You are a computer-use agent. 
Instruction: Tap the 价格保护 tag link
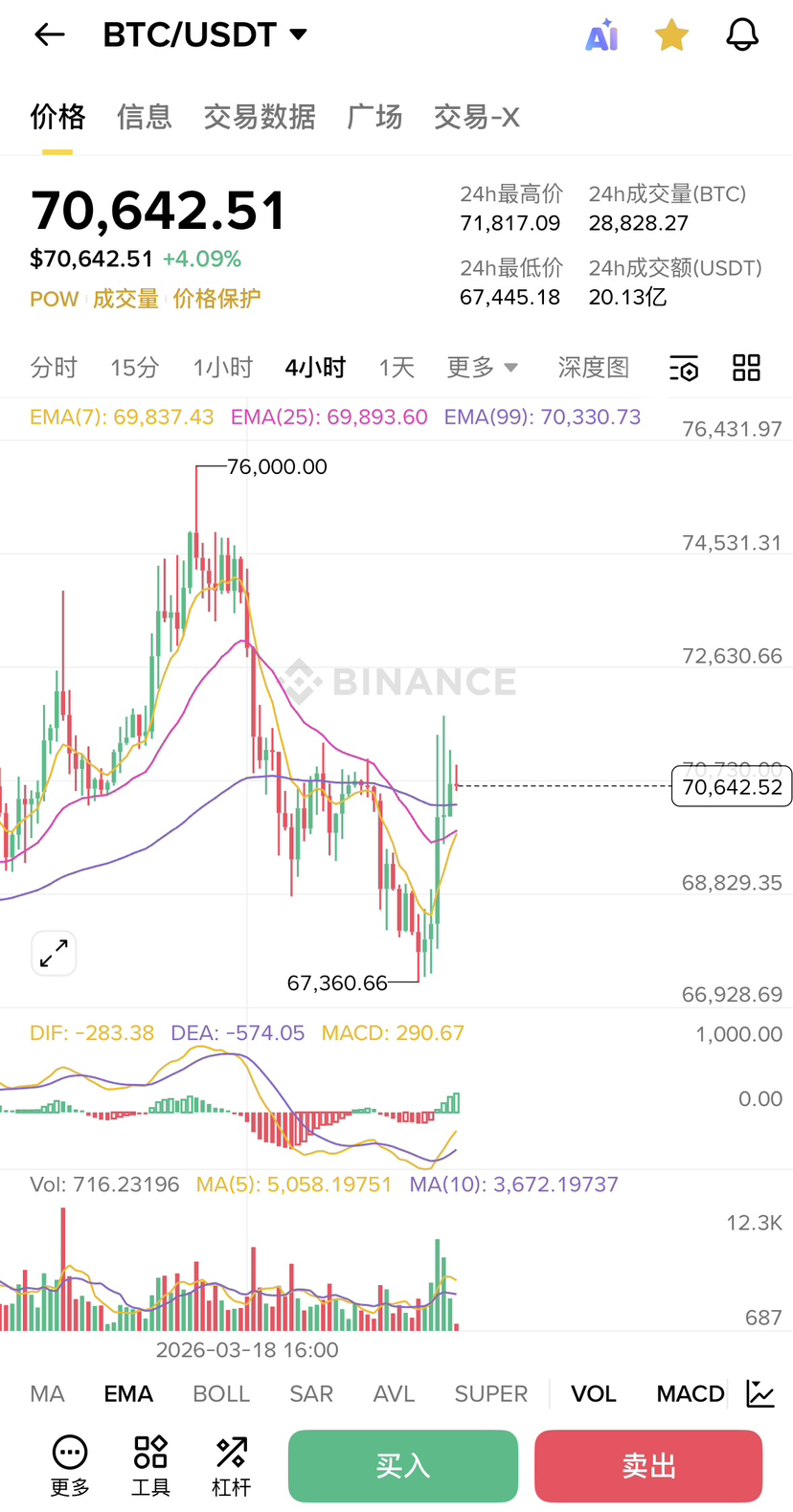pyautogui.click(x=216, y=299)
